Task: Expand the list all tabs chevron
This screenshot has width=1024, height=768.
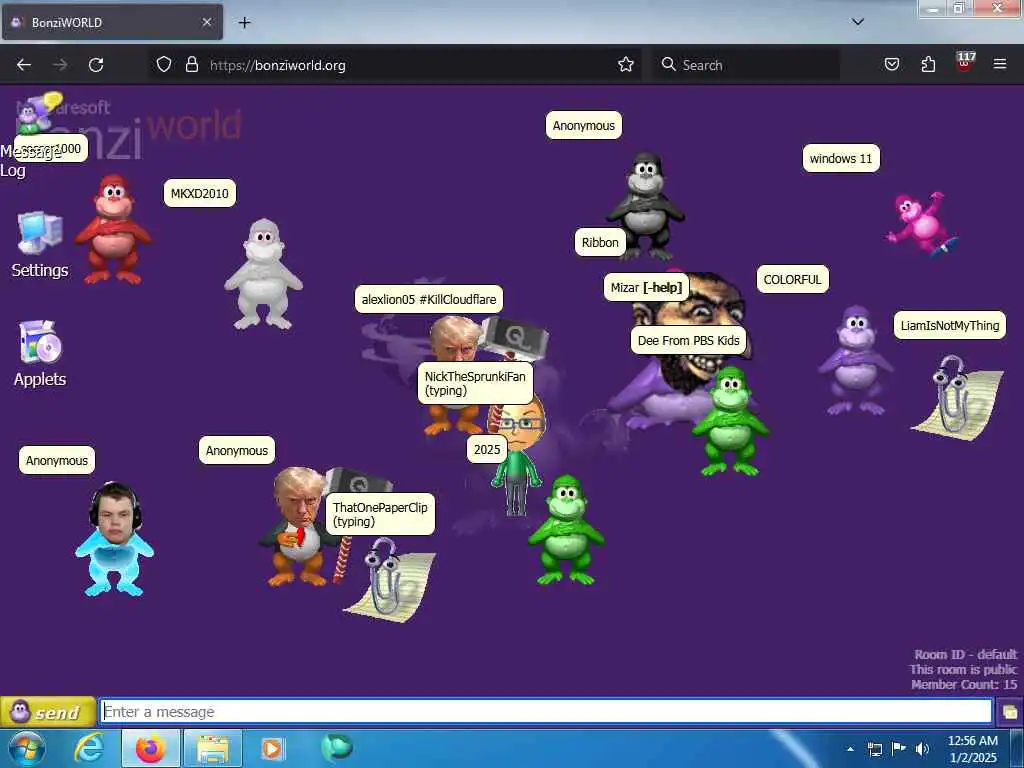Action: (858, 22)
